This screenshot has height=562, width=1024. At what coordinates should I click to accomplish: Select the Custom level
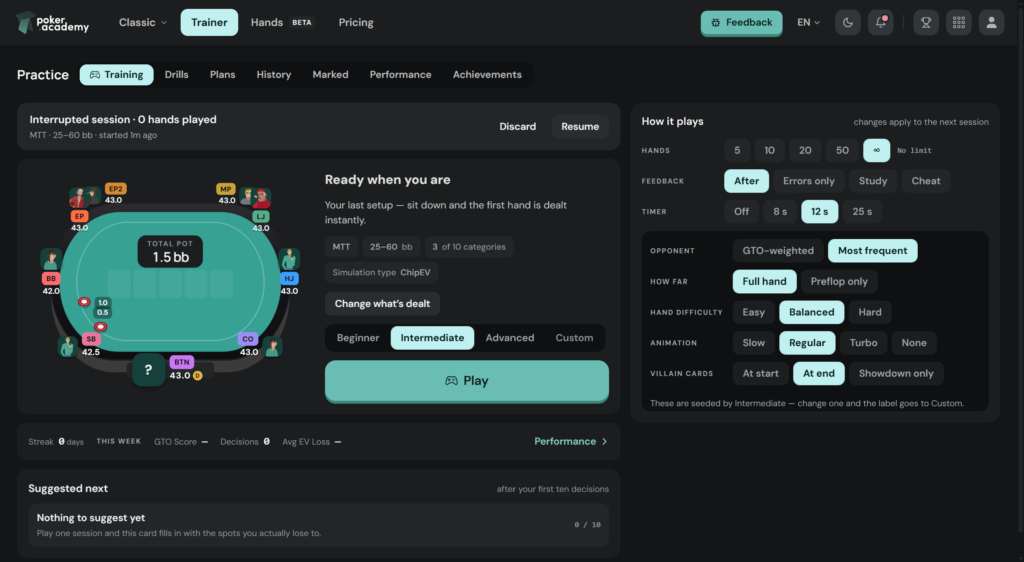(x=574, y=337)
